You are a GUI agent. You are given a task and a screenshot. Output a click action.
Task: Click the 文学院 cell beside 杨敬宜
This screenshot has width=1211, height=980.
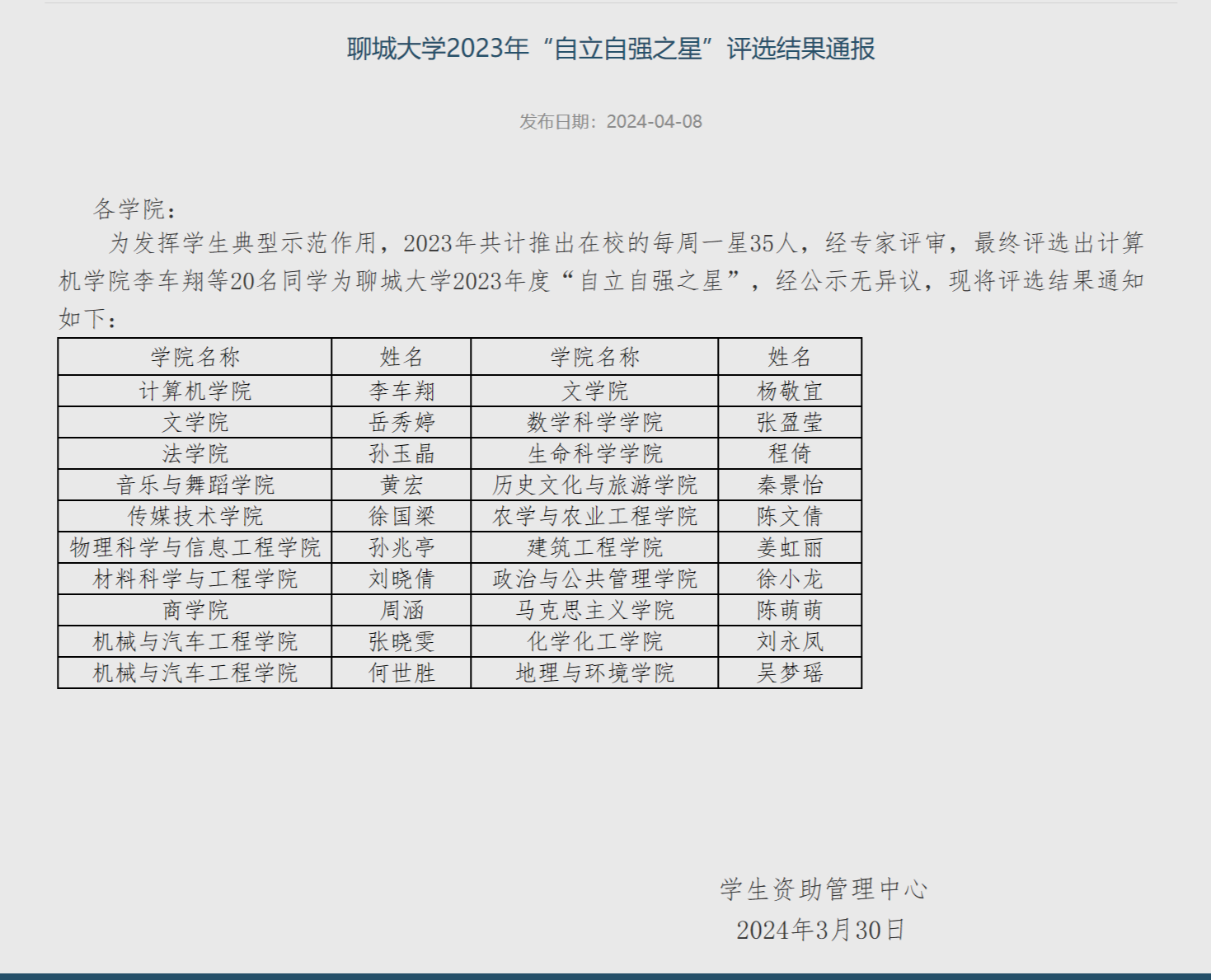595,391
